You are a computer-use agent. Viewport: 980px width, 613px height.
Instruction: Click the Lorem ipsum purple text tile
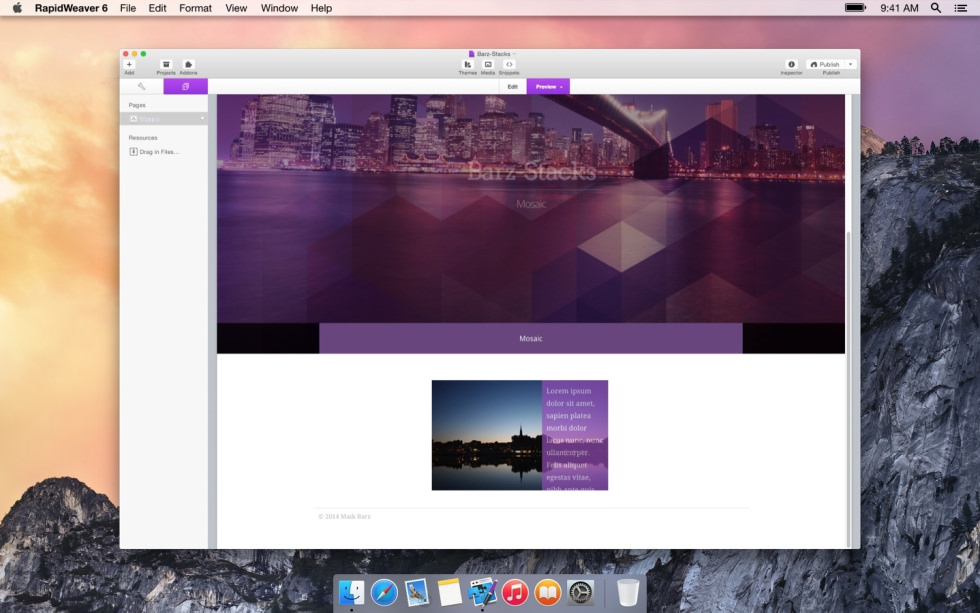(x=575, y=435)
